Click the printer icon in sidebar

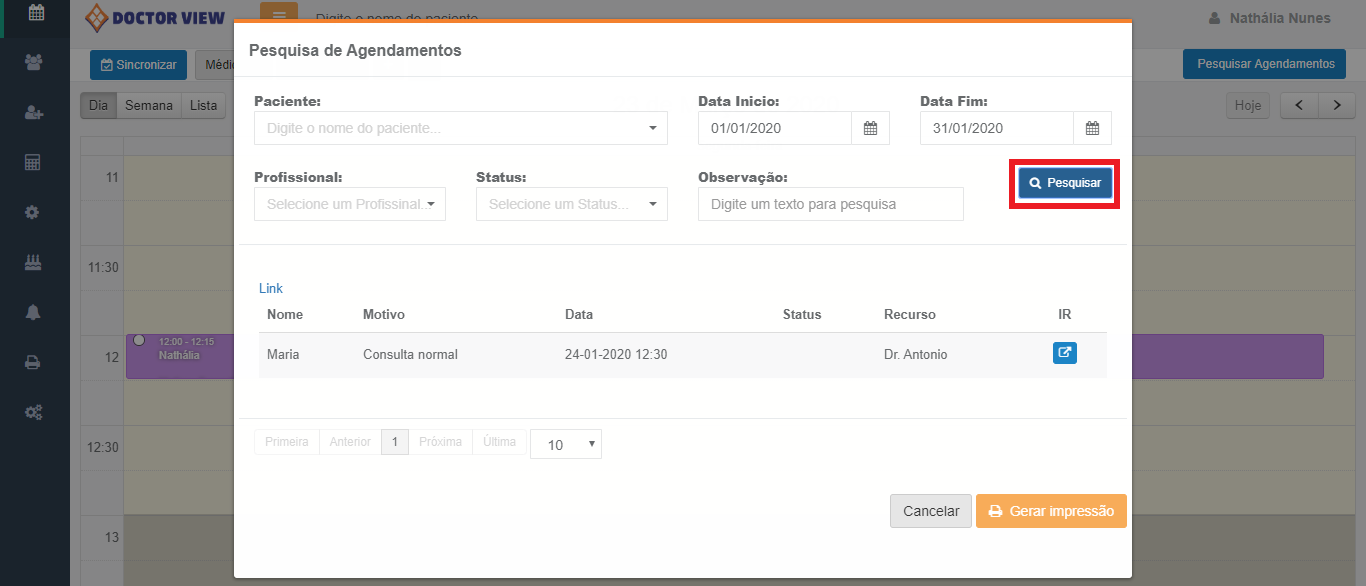coord(33,362)
